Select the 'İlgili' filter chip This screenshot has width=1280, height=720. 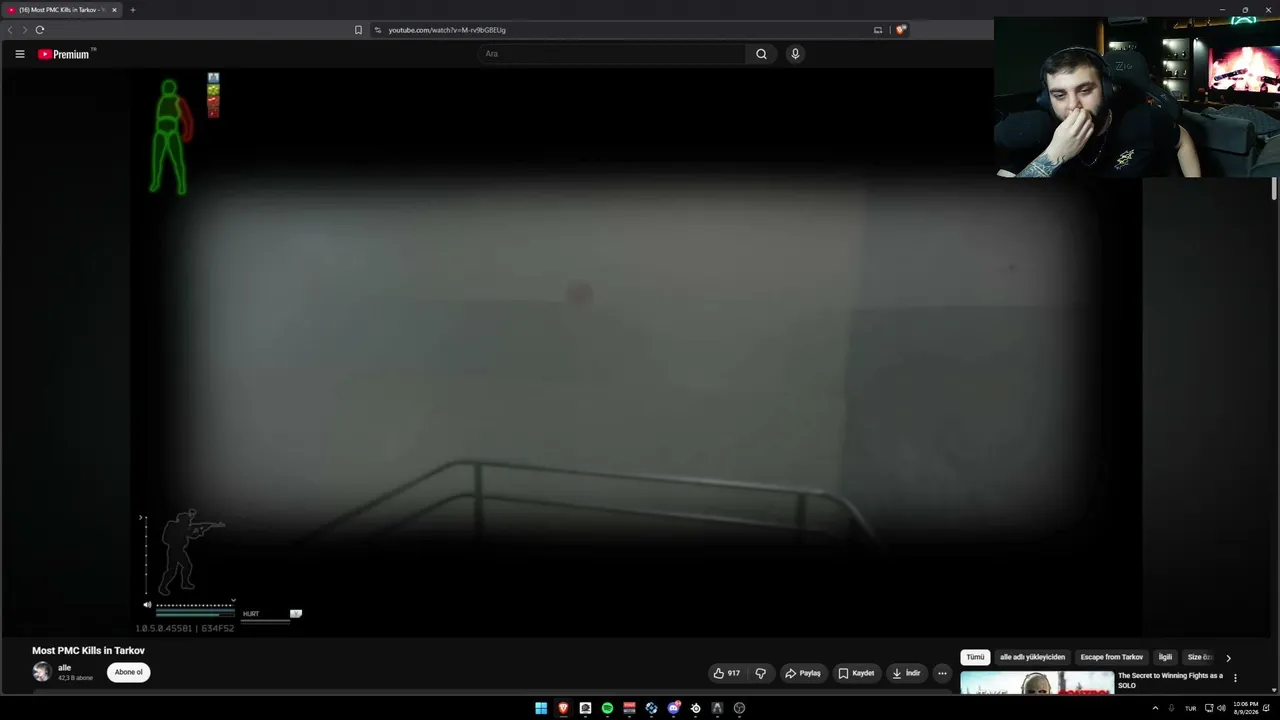(x=1165, y=657)
